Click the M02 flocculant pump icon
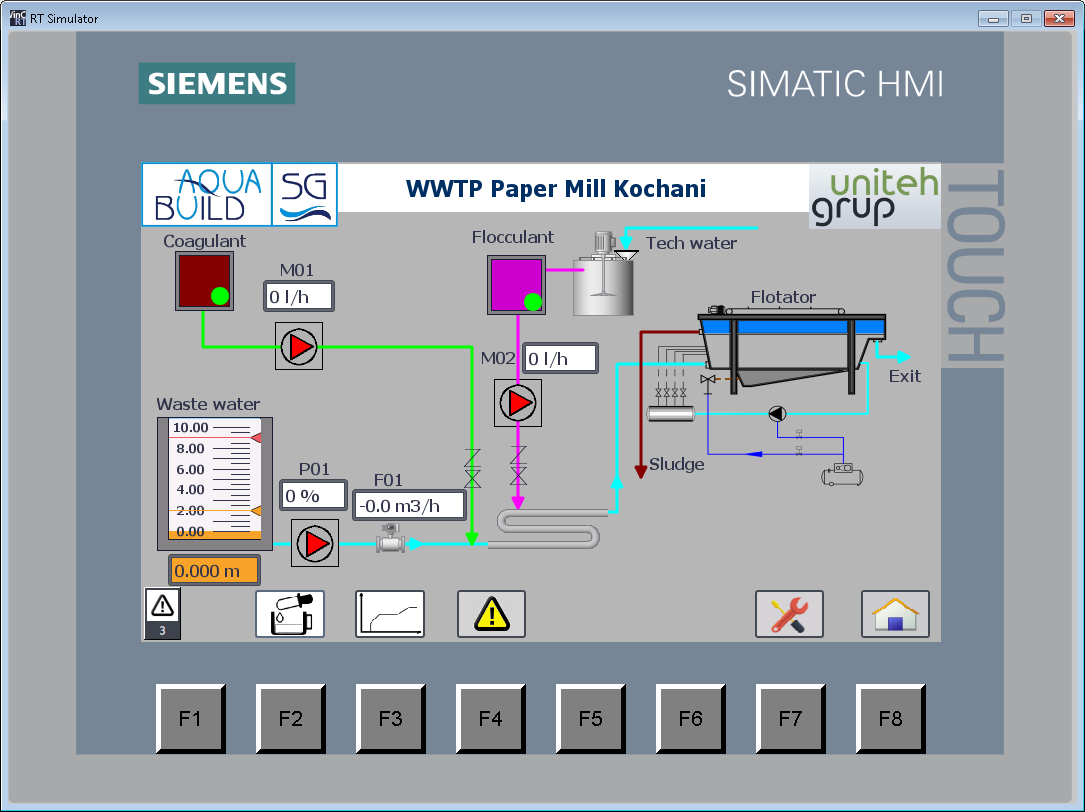Viewport: 1085px width, 812px height. (518, 403)
